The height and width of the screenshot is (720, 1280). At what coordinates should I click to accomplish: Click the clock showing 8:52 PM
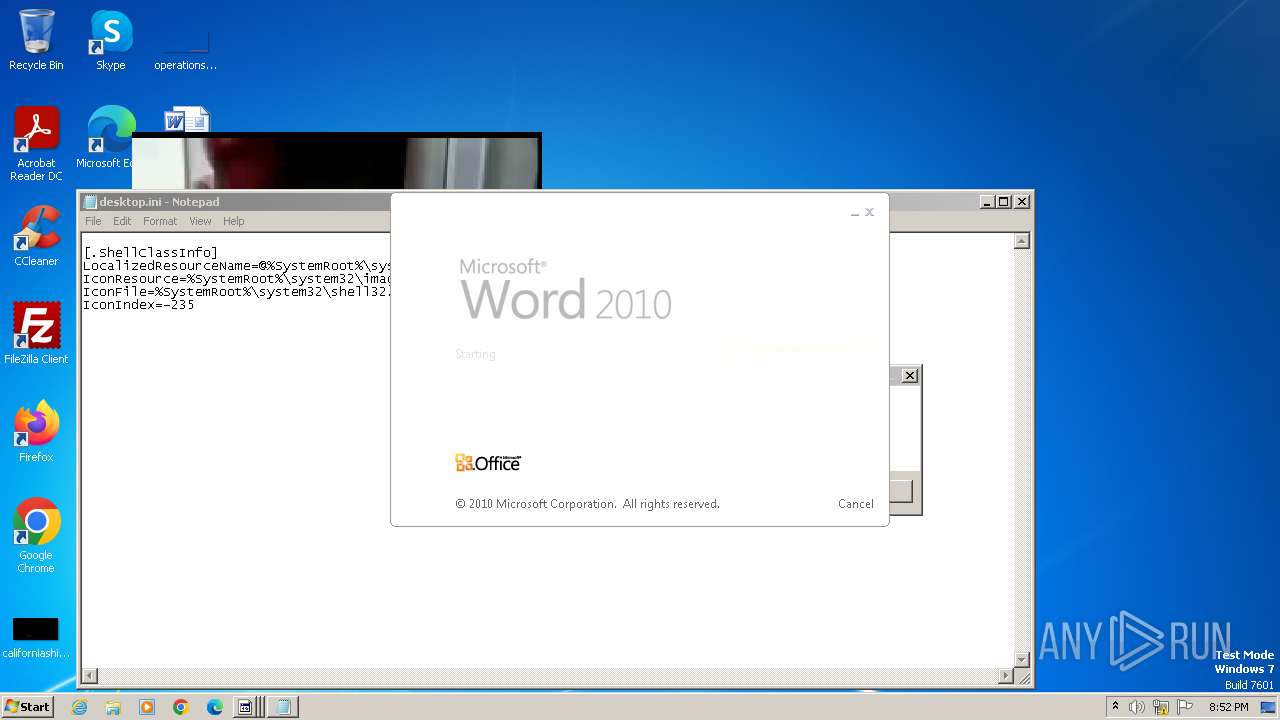[1228, 707]
